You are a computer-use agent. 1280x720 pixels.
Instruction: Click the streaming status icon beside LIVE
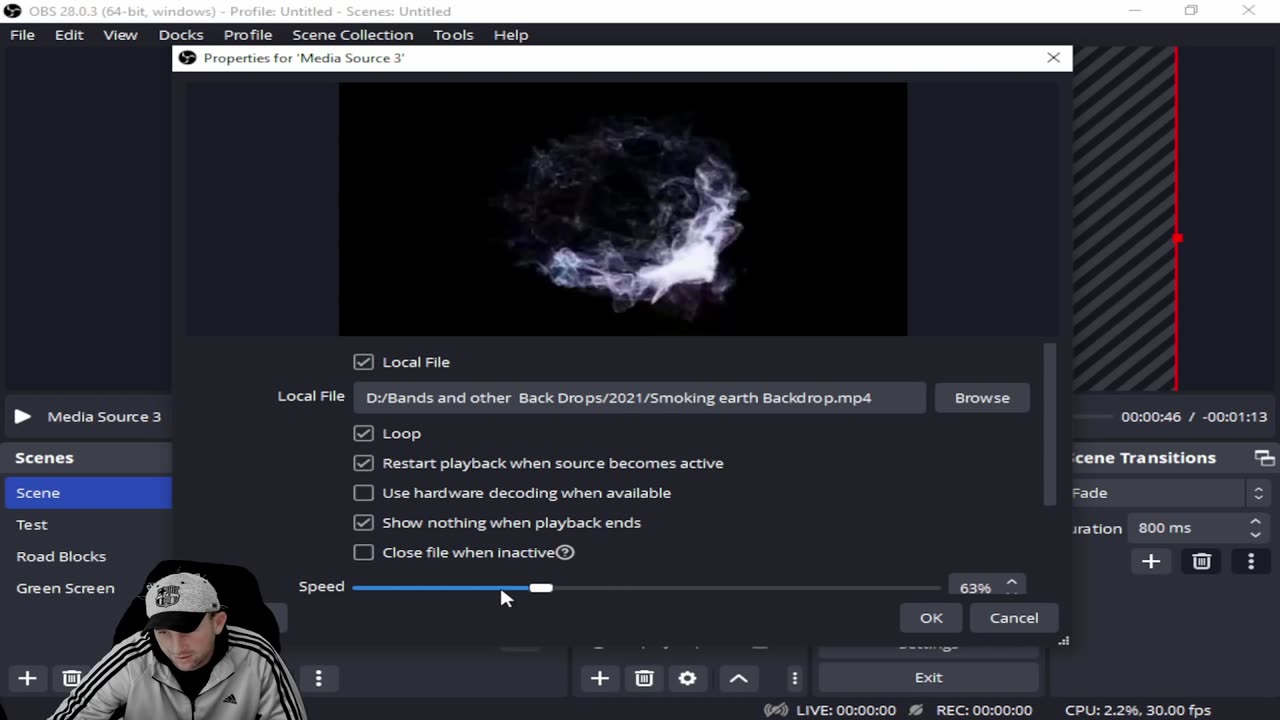coord(775,710)
